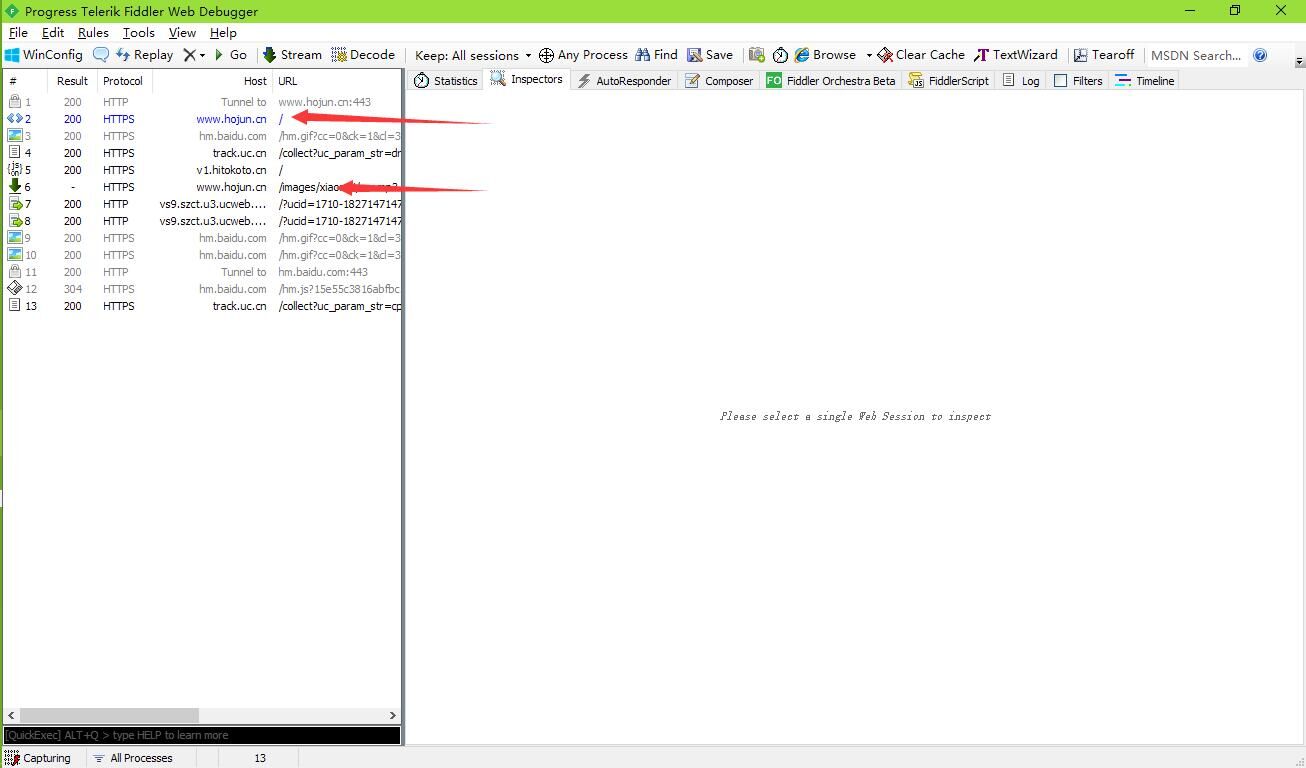Screen dimensions: 1306x768
Task: Pick the Any Process target tool
Action: point(583,55)
